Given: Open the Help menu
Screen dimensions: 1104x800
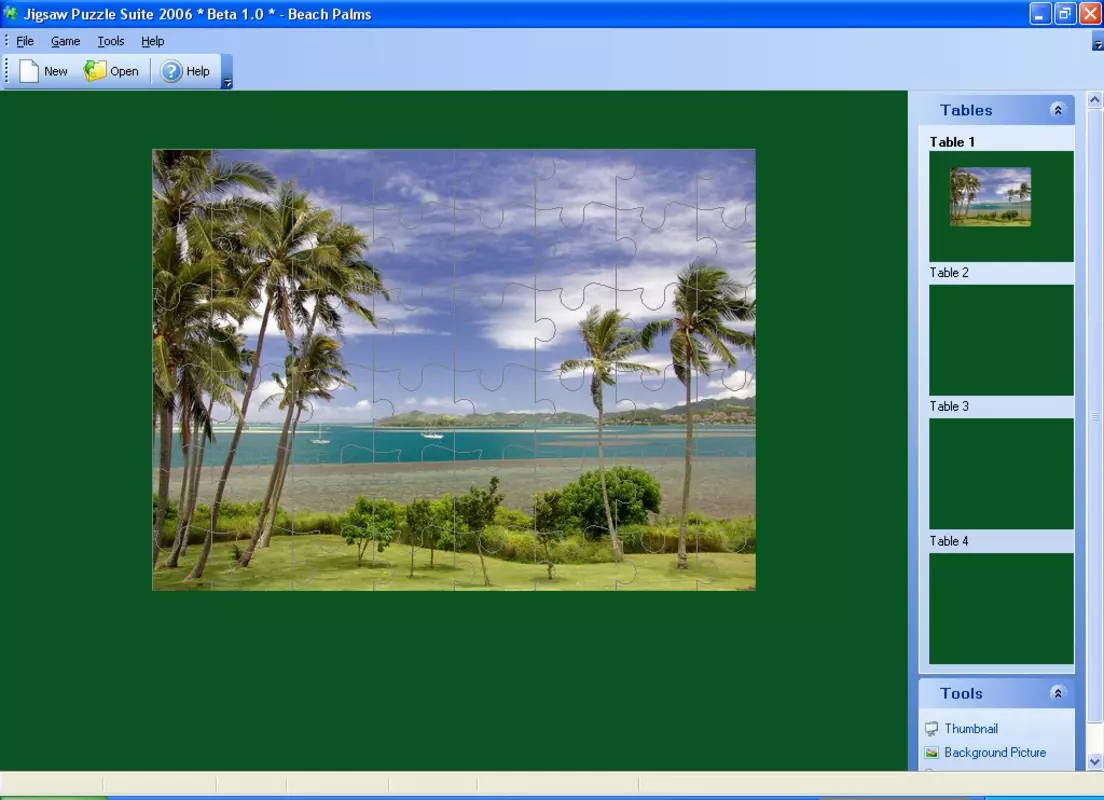Looking at the screenshot, I should tap(153, 41).
